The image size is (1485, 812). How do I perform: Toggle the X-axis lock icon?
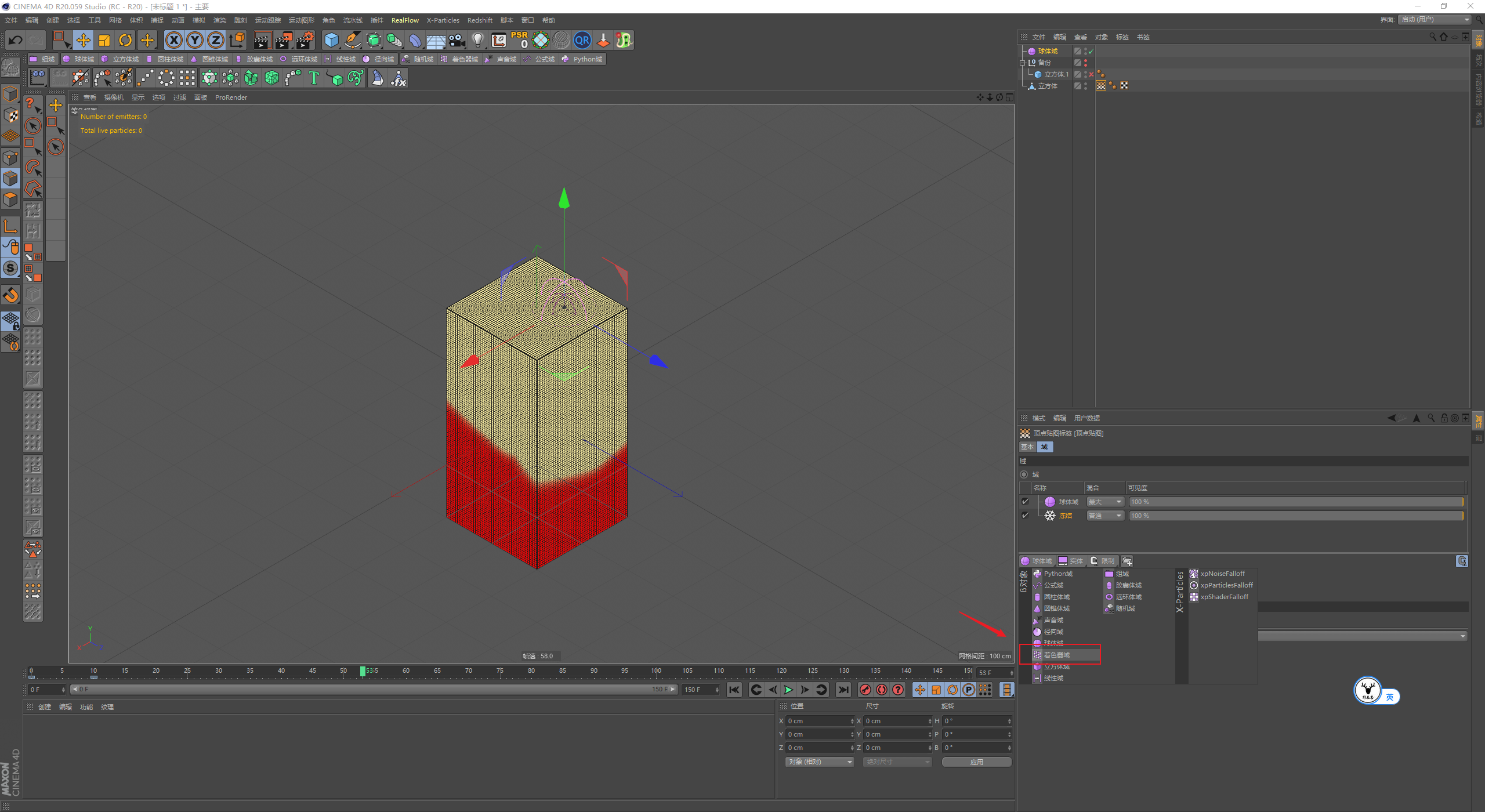coord(173,40)
